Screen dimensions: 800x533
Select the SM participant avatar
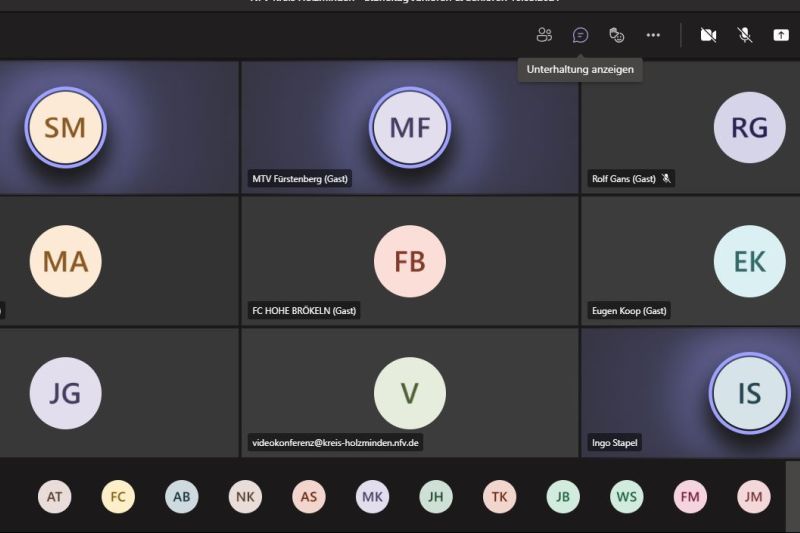65,128
